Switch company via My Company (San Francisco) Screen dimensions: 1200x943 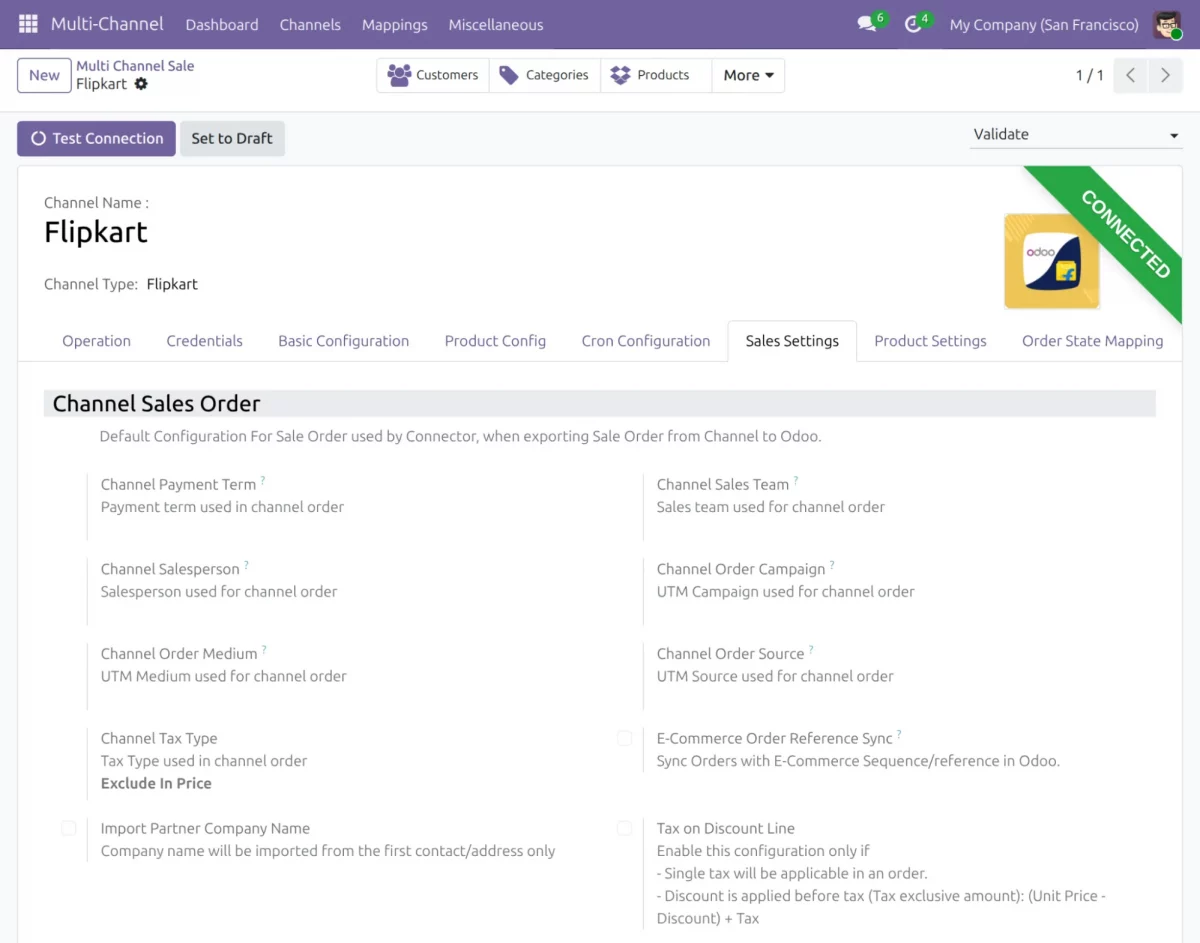pos(1044,25)
